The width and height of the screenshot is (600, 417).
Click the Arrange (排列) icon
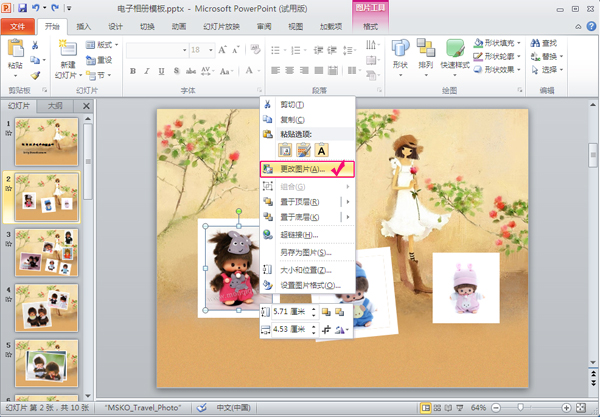(x=426, y=48)
